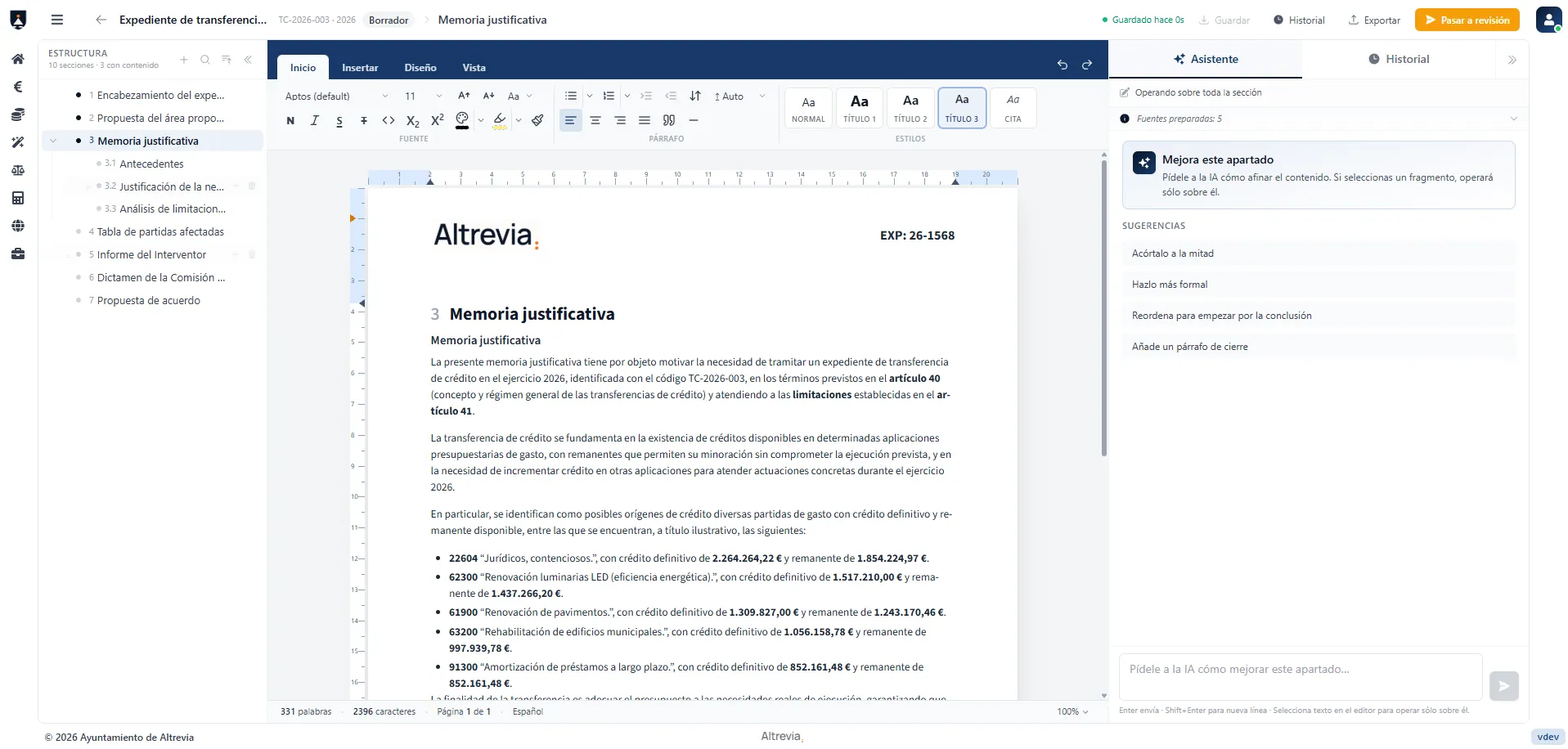Toggle center text alignment
This screenshot has height=749, width=1568.
tap(595, 120)
